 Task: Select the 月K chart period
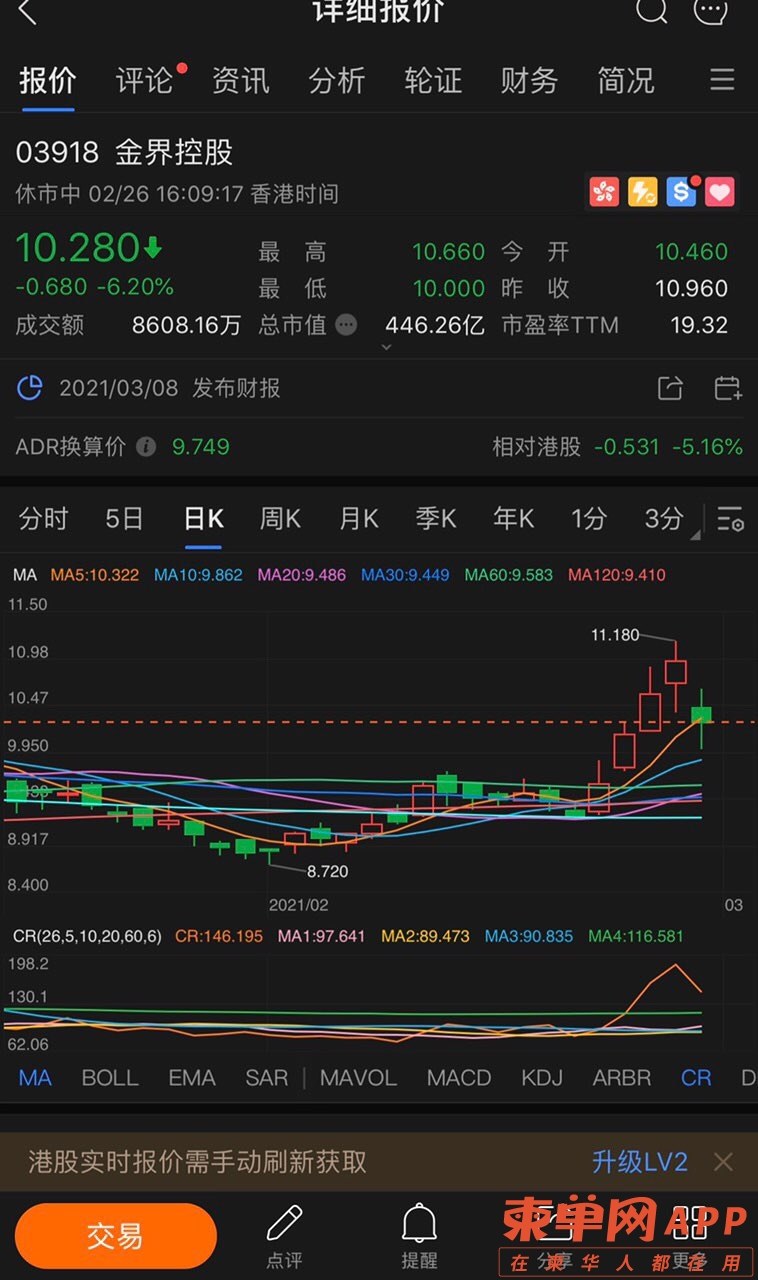coord(358,519)
